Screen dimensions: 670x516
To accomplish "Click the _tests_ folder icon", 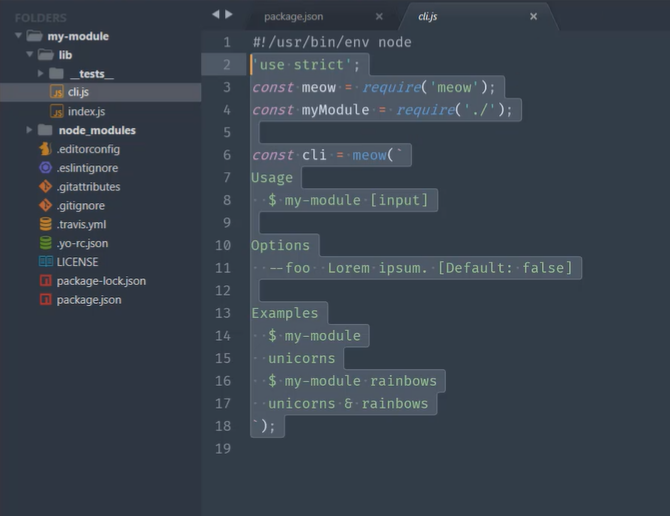I will click(x=56, y=73).
